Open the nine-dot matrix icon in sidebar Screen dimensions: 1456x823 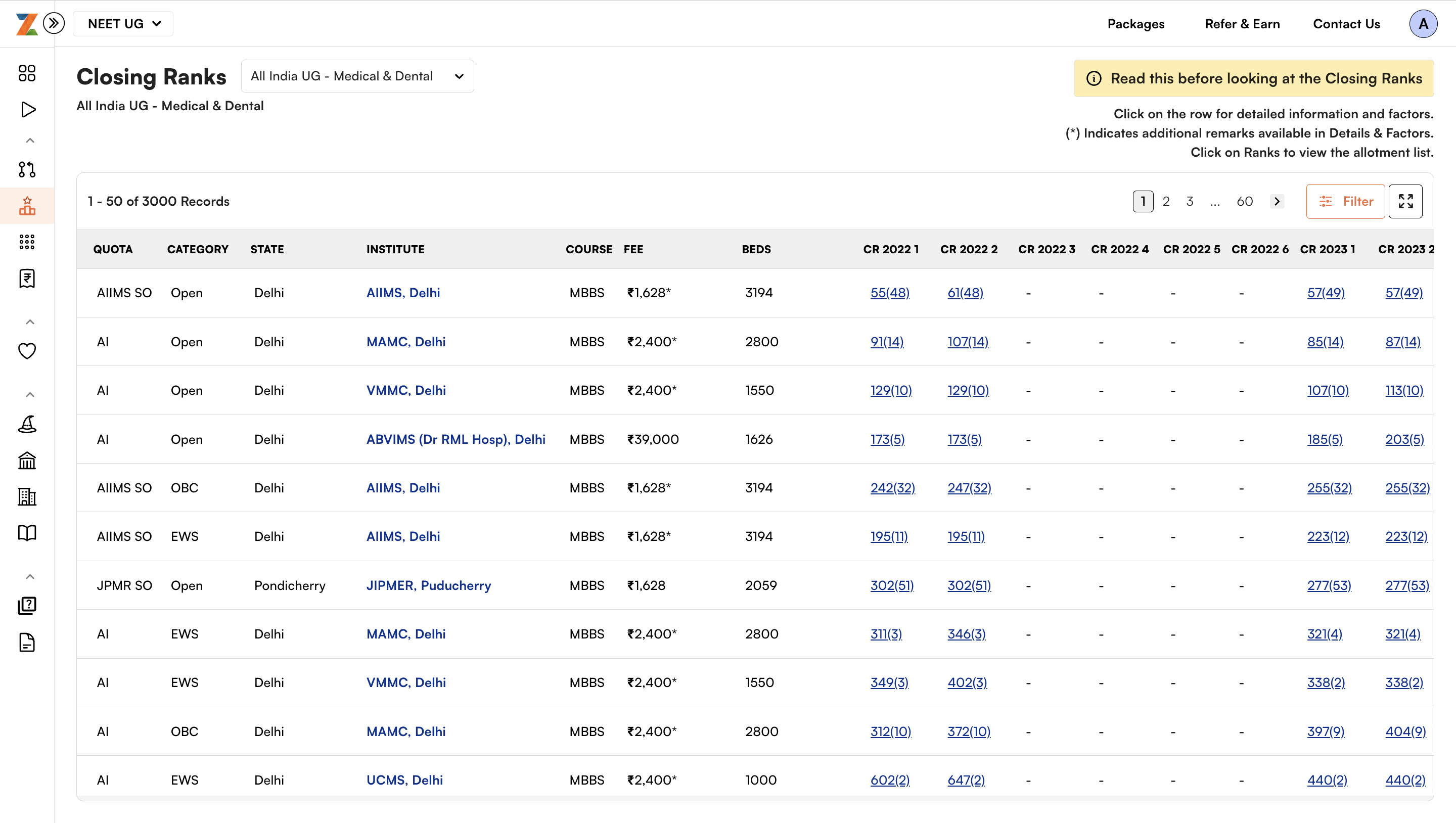tap(27, 242)
